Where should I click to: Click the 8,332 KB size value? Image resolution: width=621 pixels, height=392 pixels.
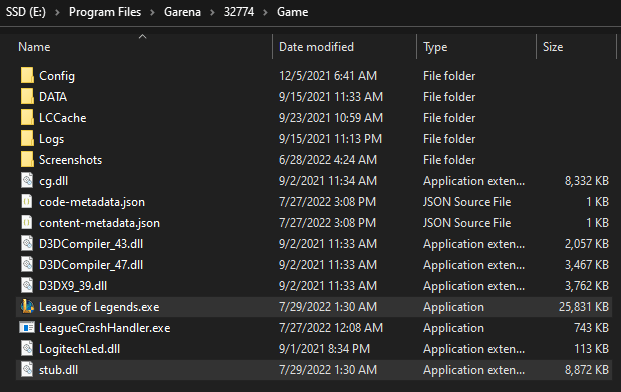point(587,181)
